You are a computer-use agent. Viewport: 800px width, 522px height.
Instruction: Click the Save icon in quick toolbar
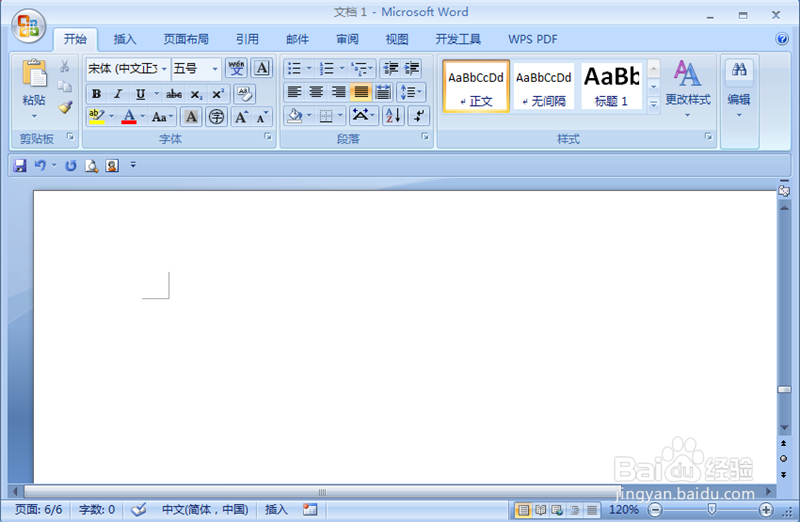click(20, 165)
